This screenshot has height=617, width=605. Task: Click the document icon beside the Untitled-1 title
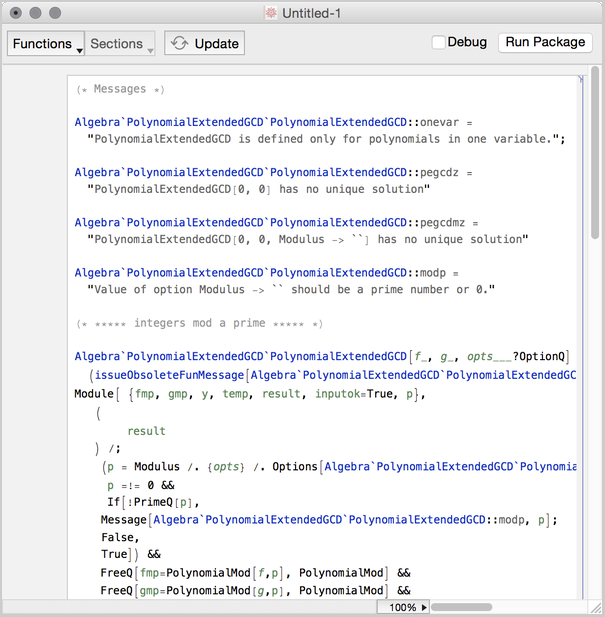[270, 13]
